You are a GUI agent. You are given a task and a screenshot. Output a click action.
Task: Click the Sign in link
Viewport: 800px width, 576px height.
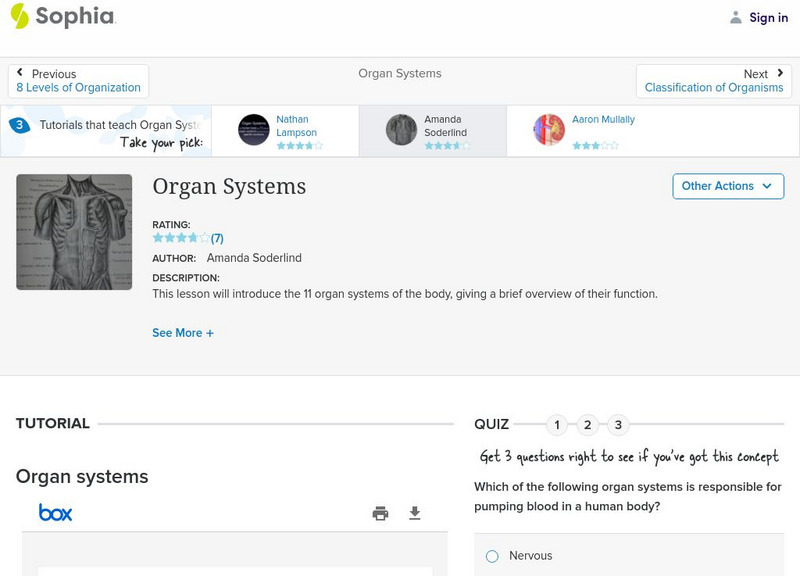coord(768,17)
